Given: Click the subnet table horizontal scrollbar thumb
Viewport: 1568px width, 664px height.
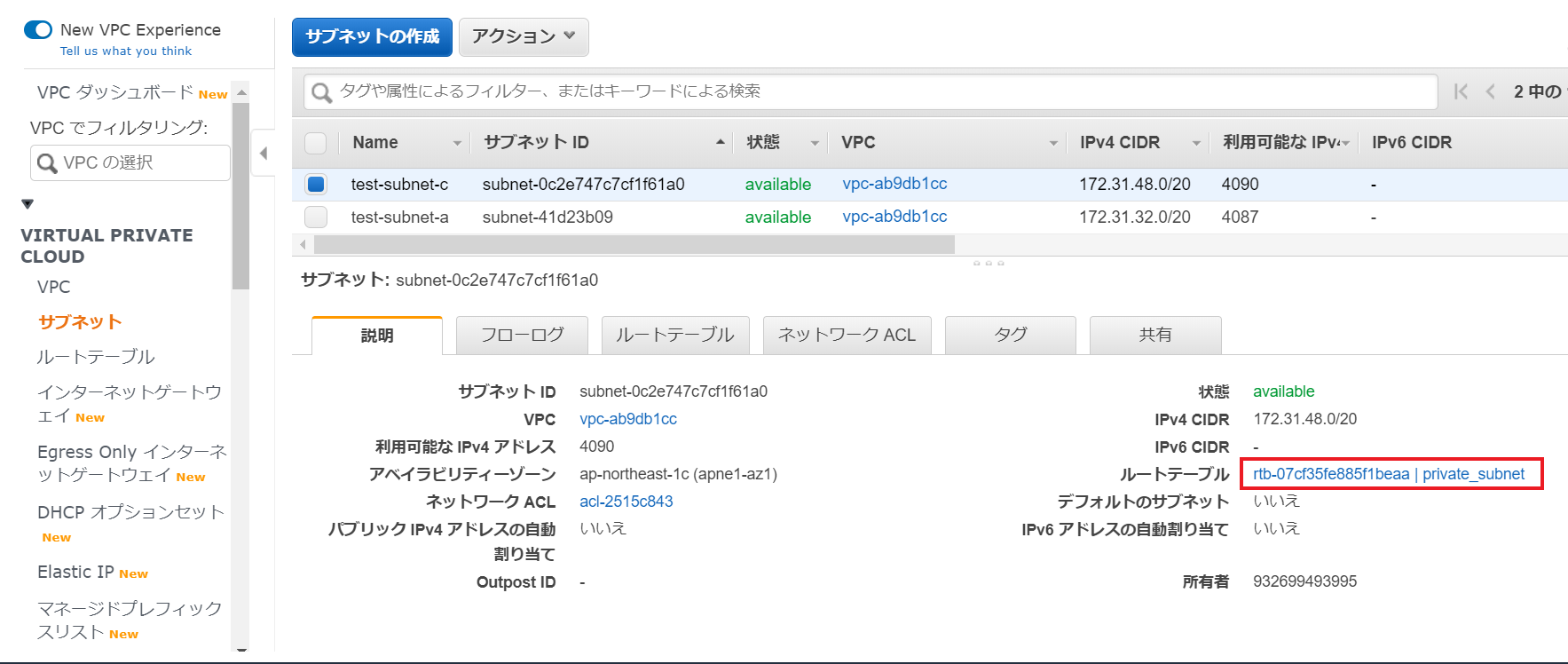Looking at the screenshot, I should (x=634, y=245).
